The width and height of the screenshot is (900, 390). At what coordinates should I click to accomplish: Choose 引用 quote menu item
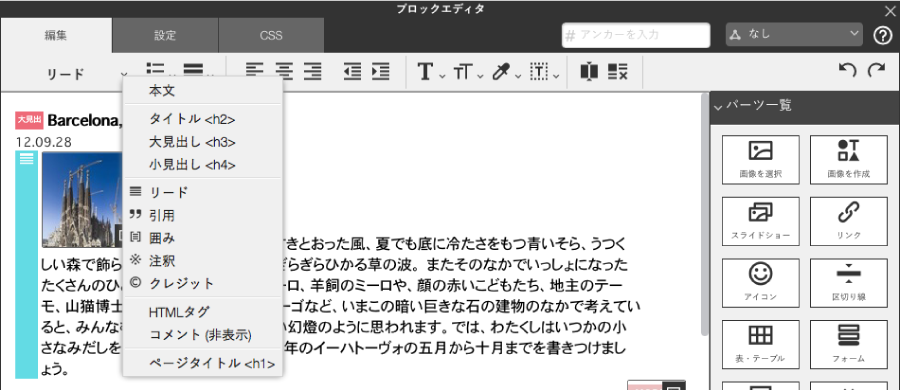(x=203, y=215)
